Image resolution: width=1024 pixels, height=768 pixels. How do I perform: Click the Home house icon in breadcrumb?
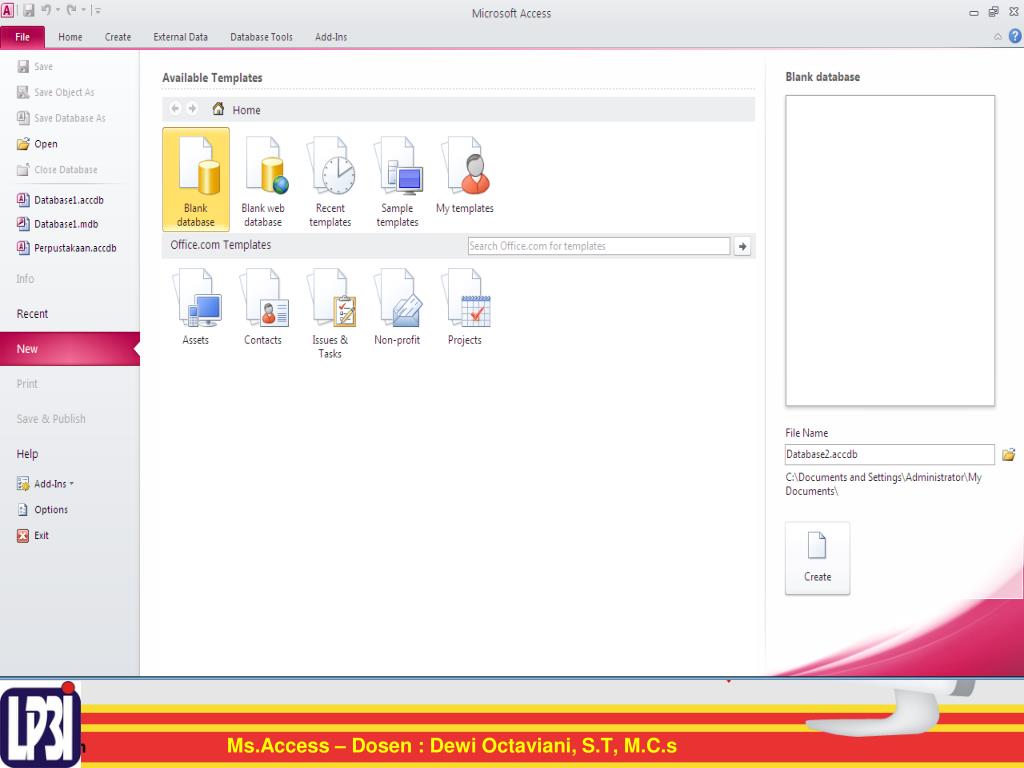click(x=218, y=109)
